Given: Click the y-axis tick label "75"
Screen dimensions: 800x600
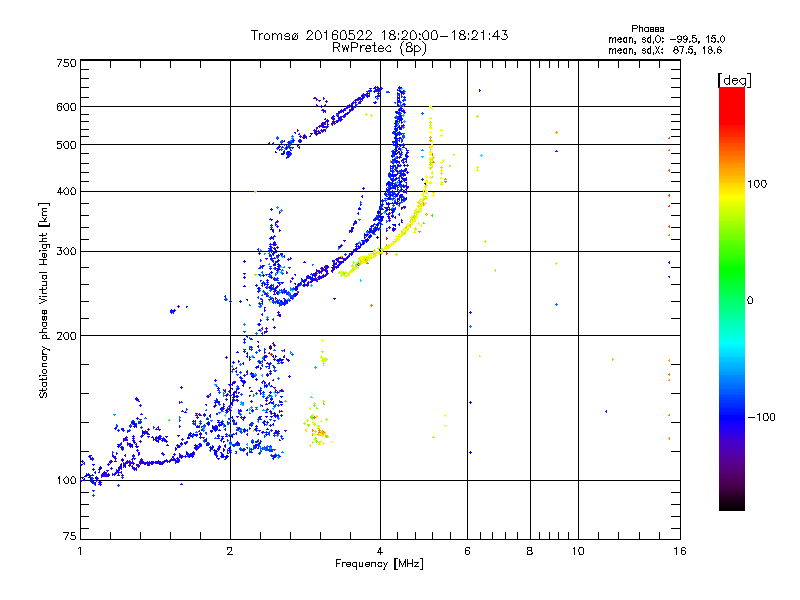Looking at the screenshot, I should [x=70, y=536].
